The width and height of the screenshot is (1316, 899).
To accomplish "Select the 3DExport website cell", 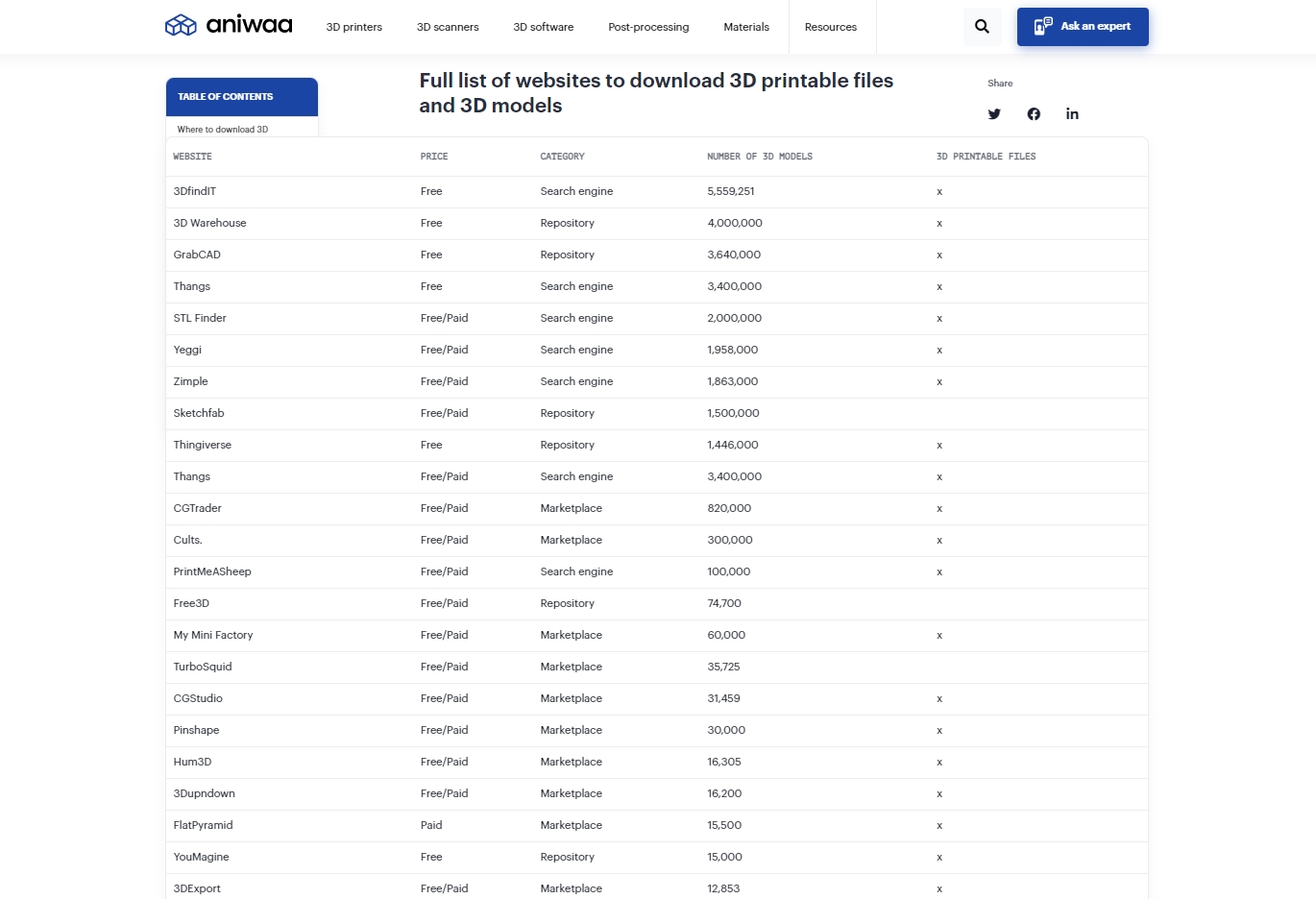I will (x=197, y=888).
